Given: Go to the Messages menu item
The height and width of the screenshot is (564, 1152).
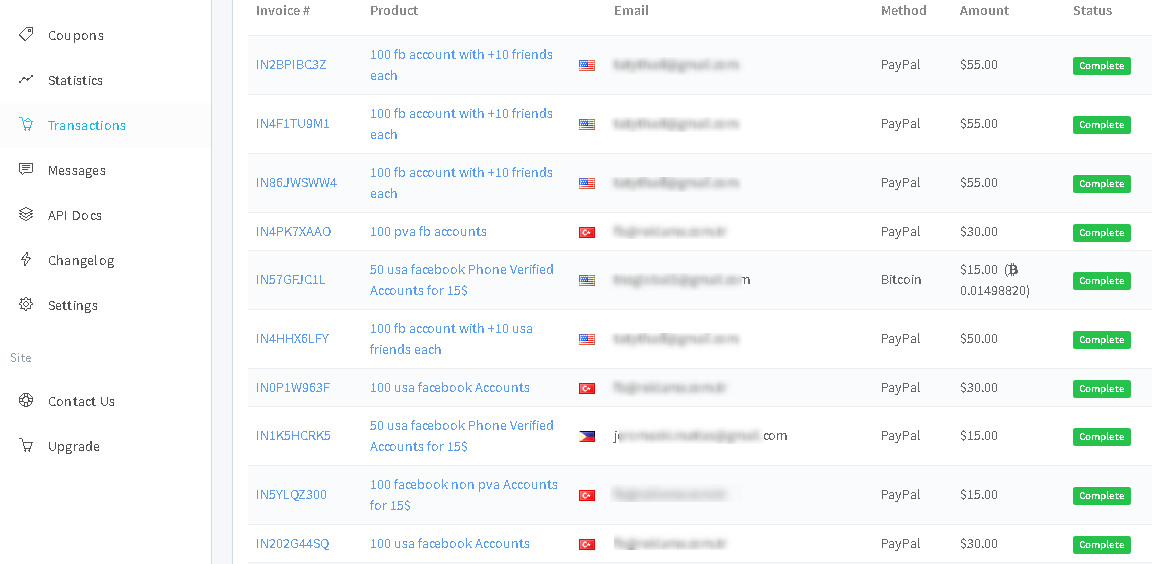Looking at the screenshot, I should point(76,170).
